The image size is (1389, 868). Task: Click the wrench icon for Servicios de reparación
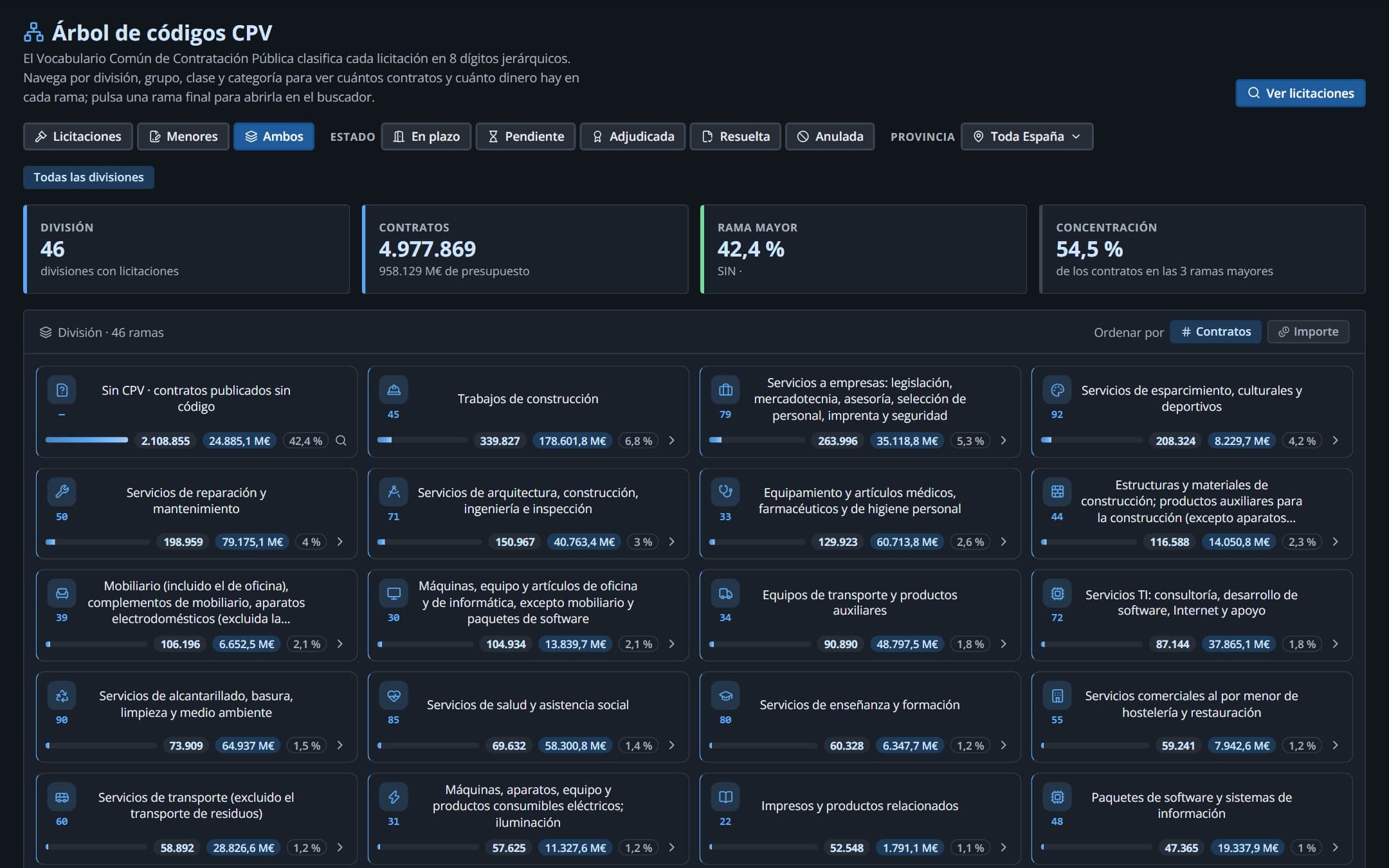[x=62, y=492]
